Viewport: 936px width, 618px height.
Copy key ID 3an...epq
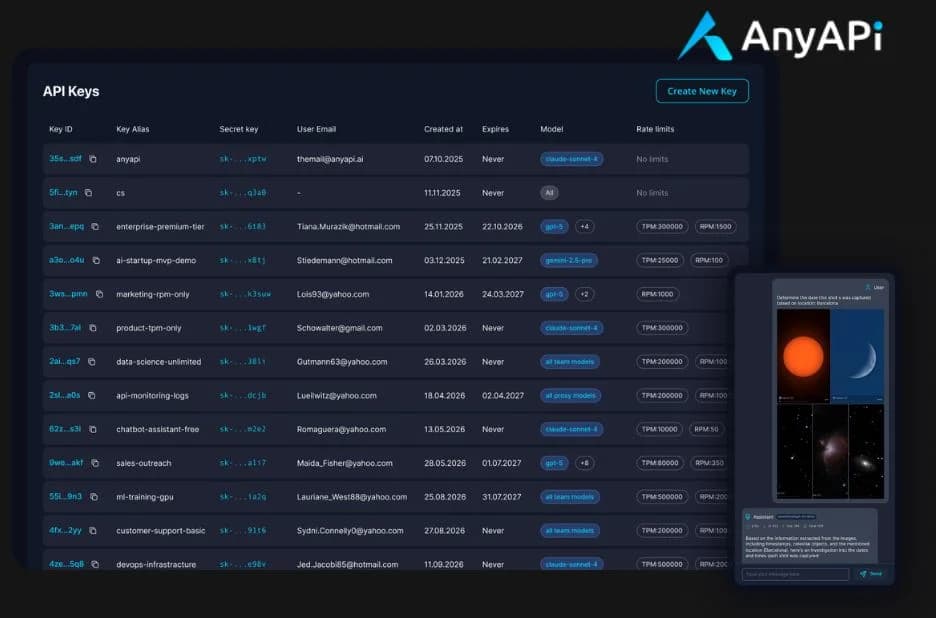[x=95, y=226]
